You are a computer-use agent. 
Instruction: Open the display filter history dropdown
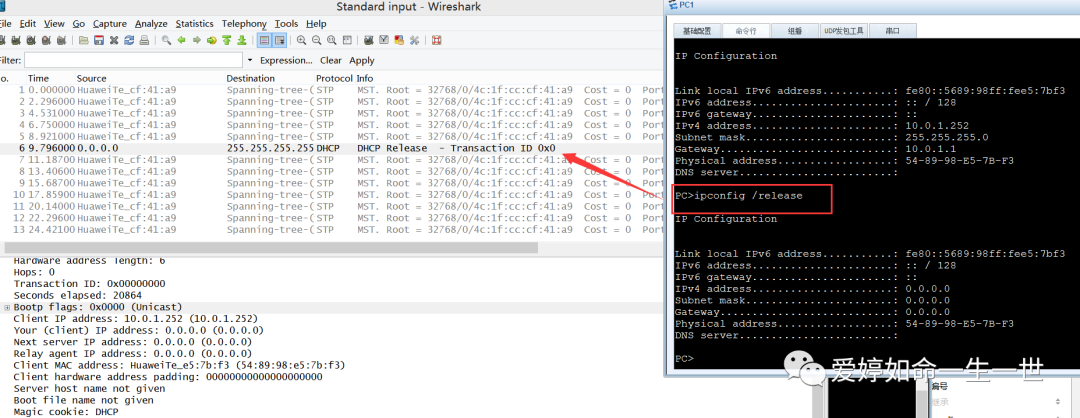(249, 61)
